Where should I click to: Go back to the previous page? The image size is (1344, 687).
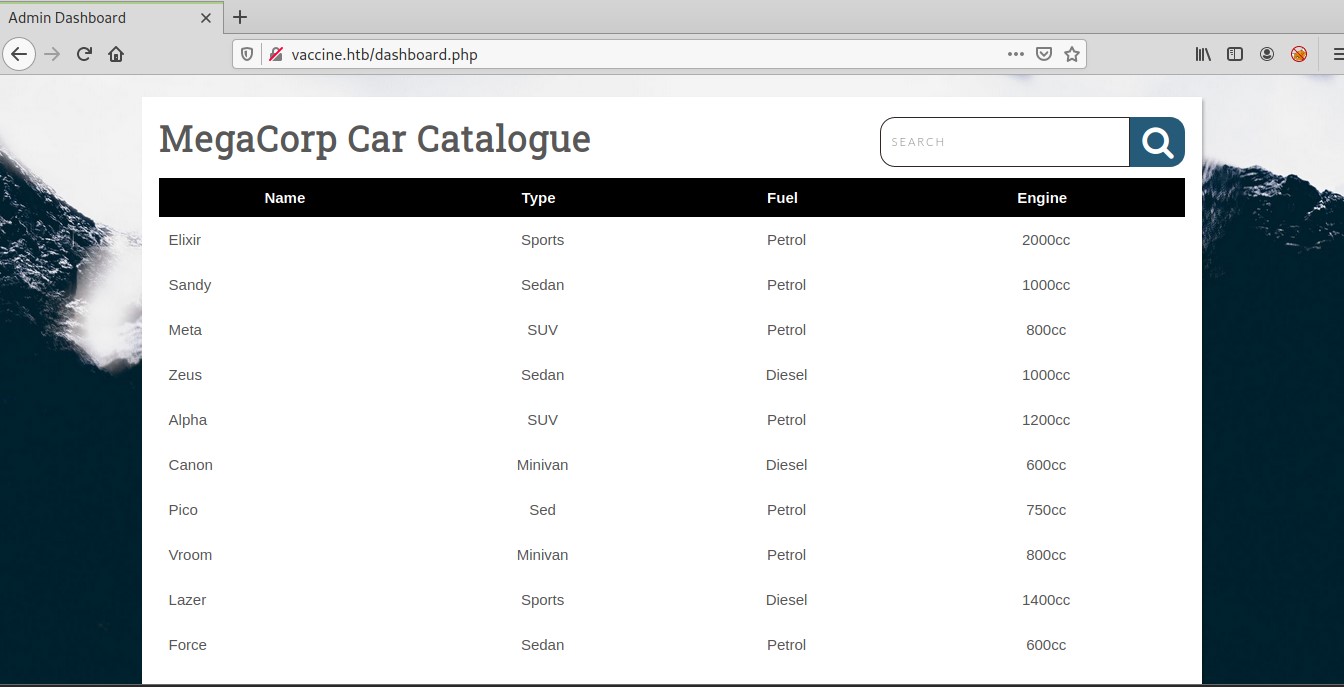click(19, 54)
